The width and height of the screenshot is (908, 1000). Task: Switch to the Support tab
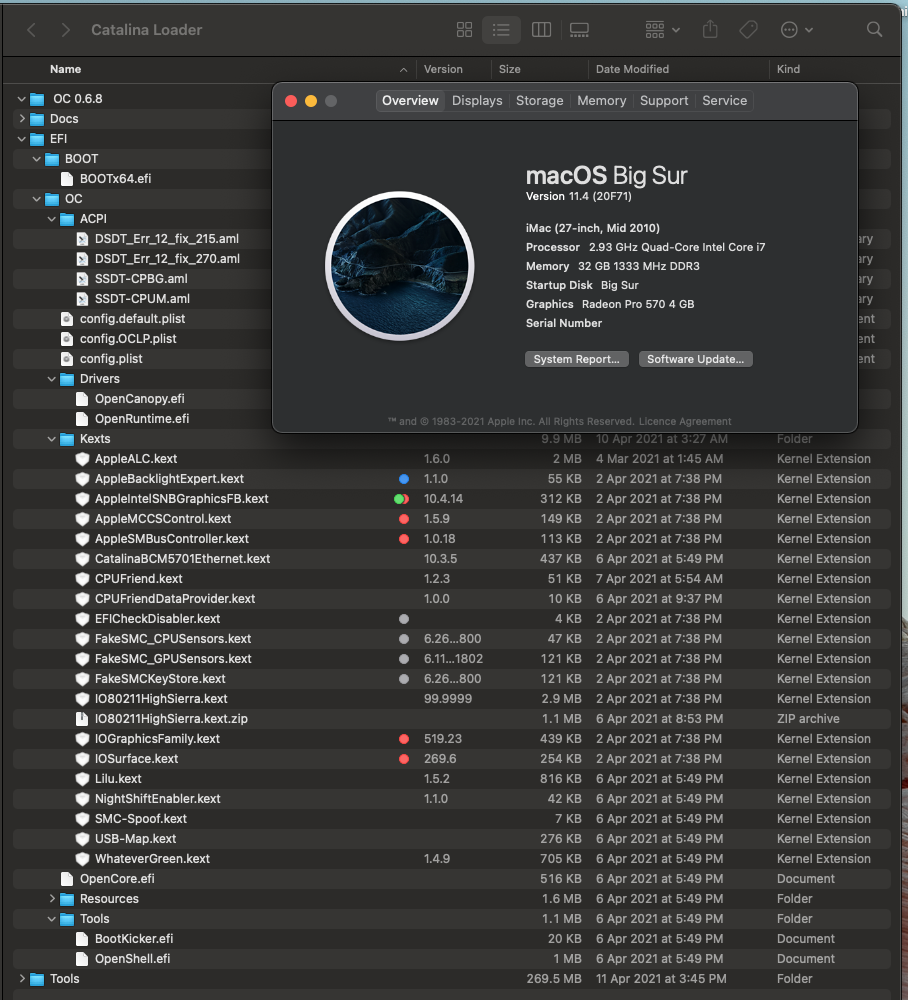(664, 101)
